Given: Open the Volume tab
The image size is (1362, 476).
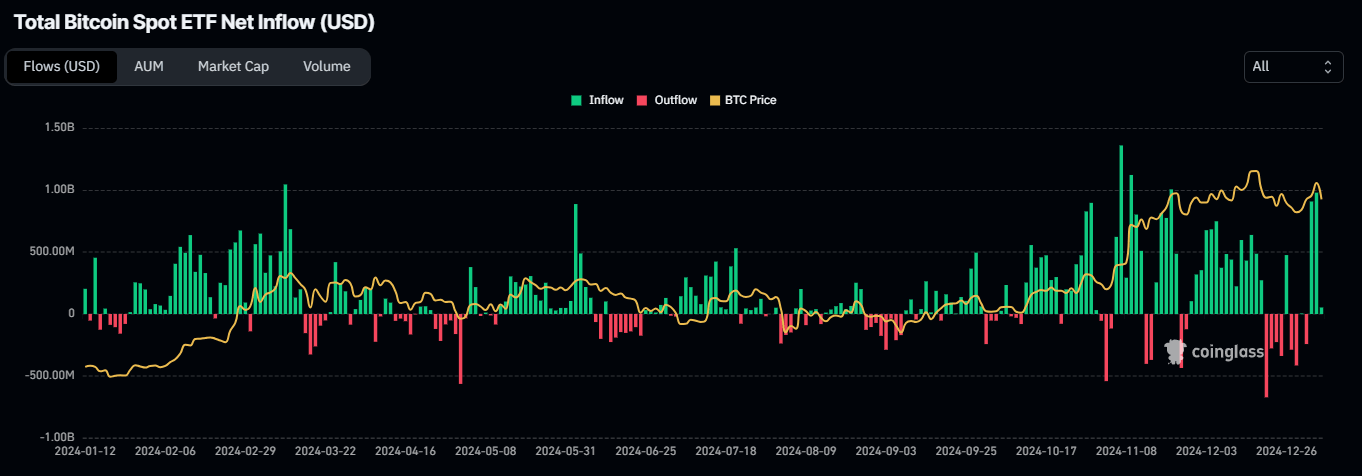Looking at the screenshot, I should coord(327,67).
